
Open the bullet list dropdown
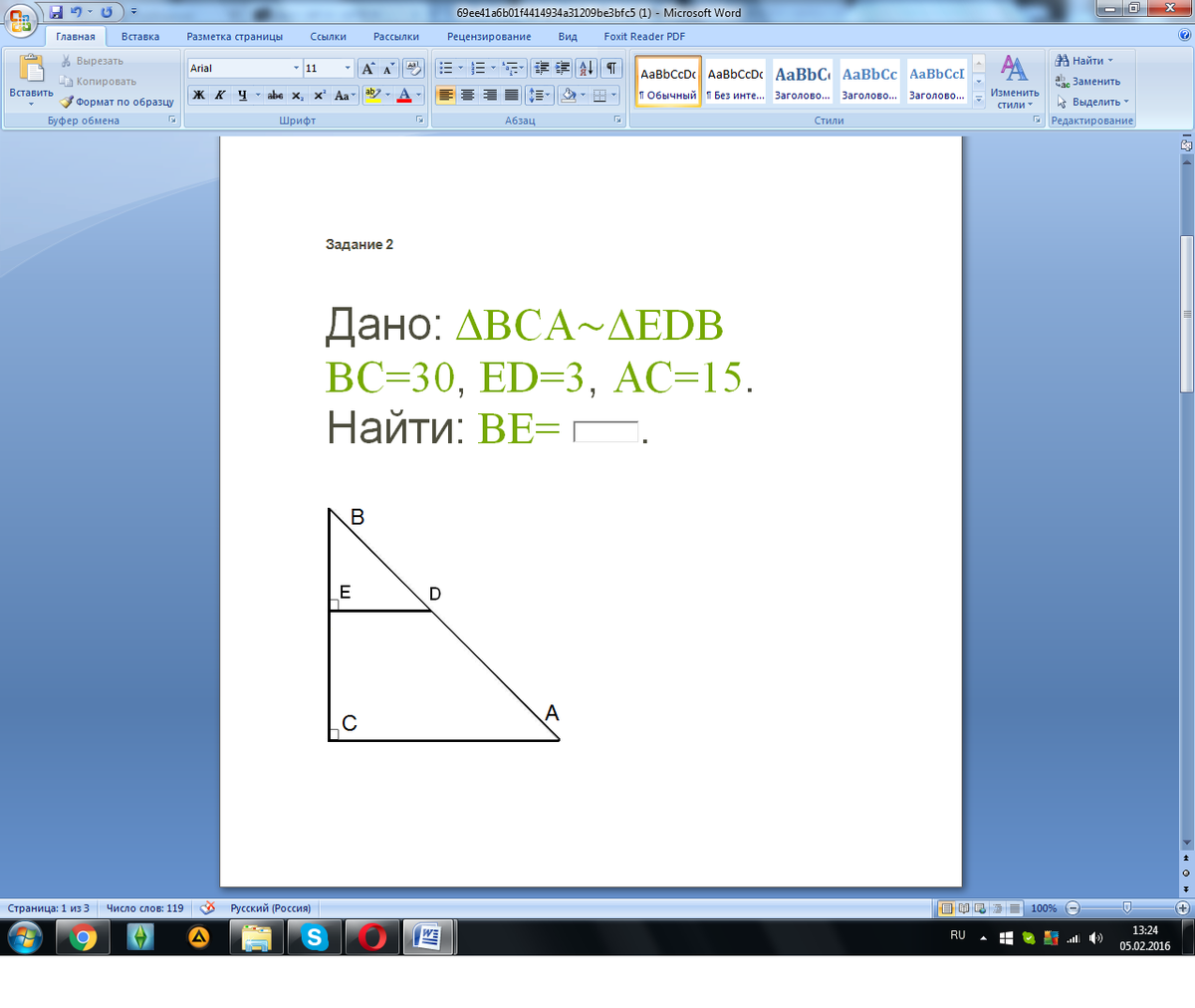[x=460, y=68]
